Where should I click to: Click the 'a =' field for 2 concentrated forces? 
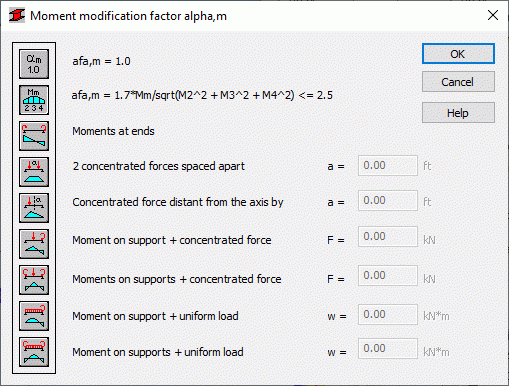point(388,165)
